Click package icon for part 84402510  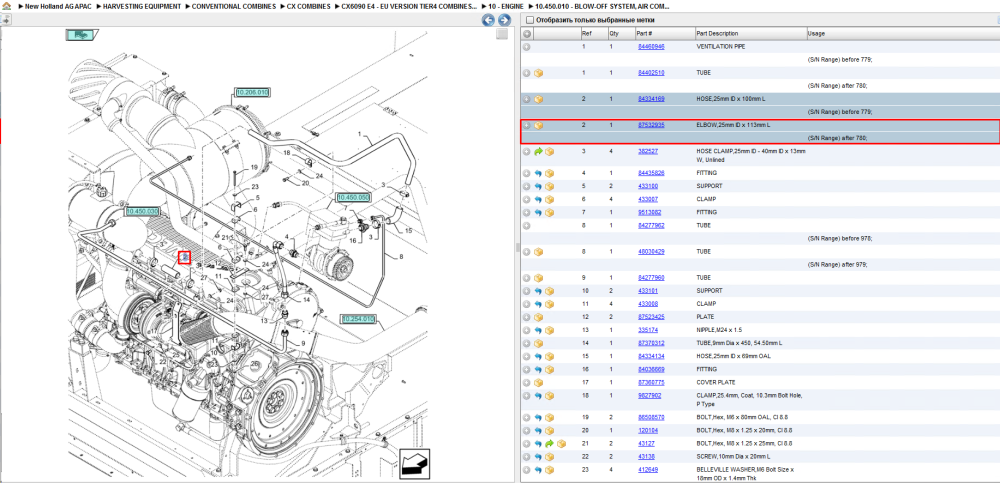538,73
